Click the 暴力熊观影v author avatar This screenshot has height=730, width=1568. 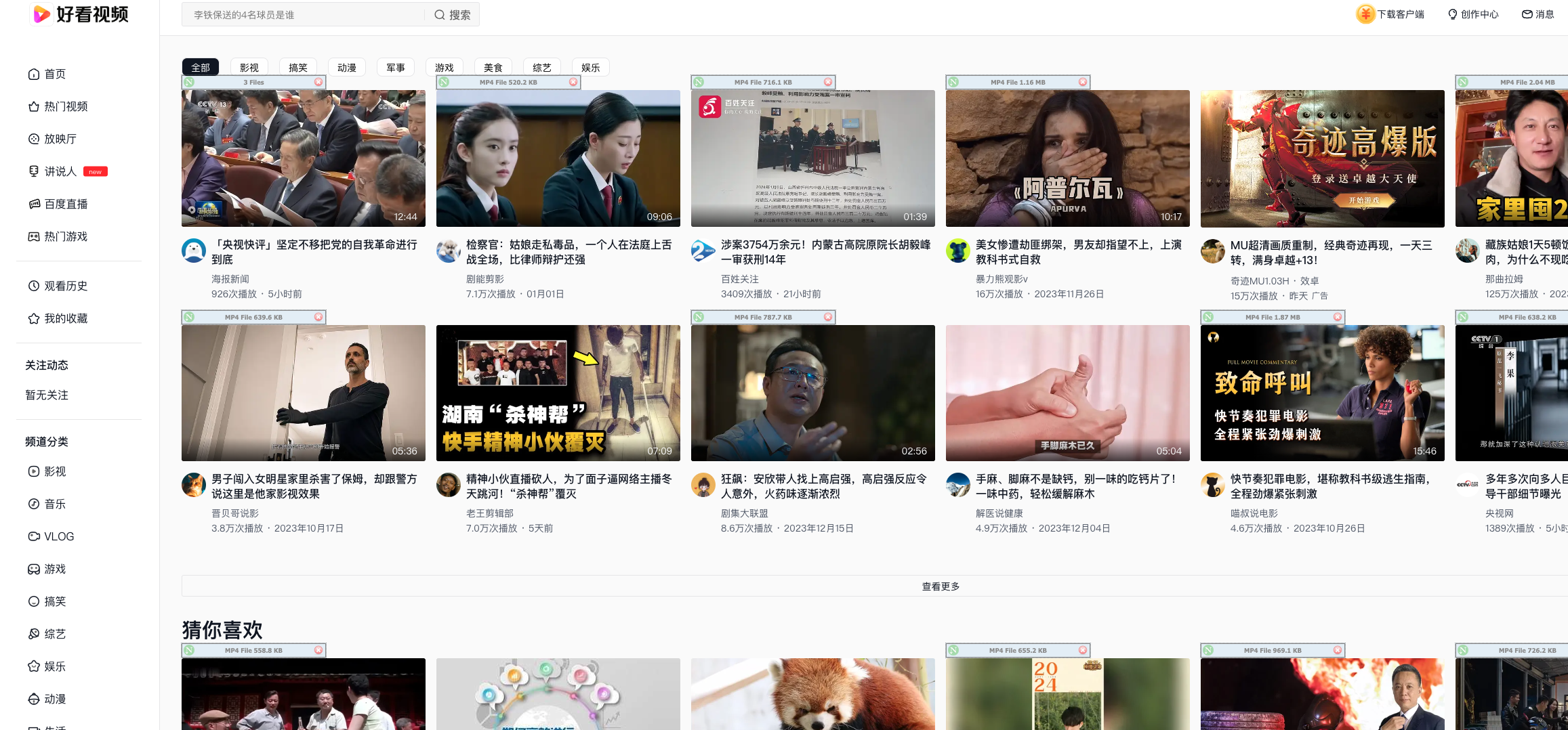click(958, 251)
